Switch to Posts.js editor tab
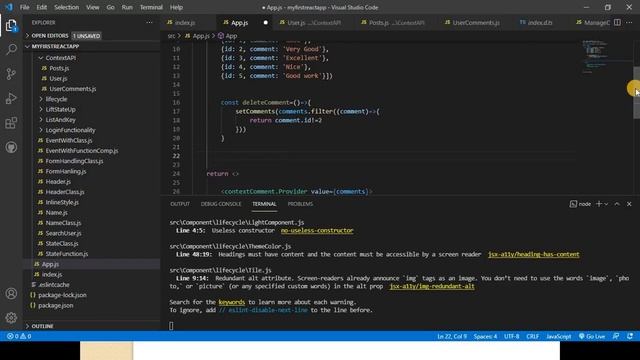This screenshot has height=360, width=640. (396, 22)
